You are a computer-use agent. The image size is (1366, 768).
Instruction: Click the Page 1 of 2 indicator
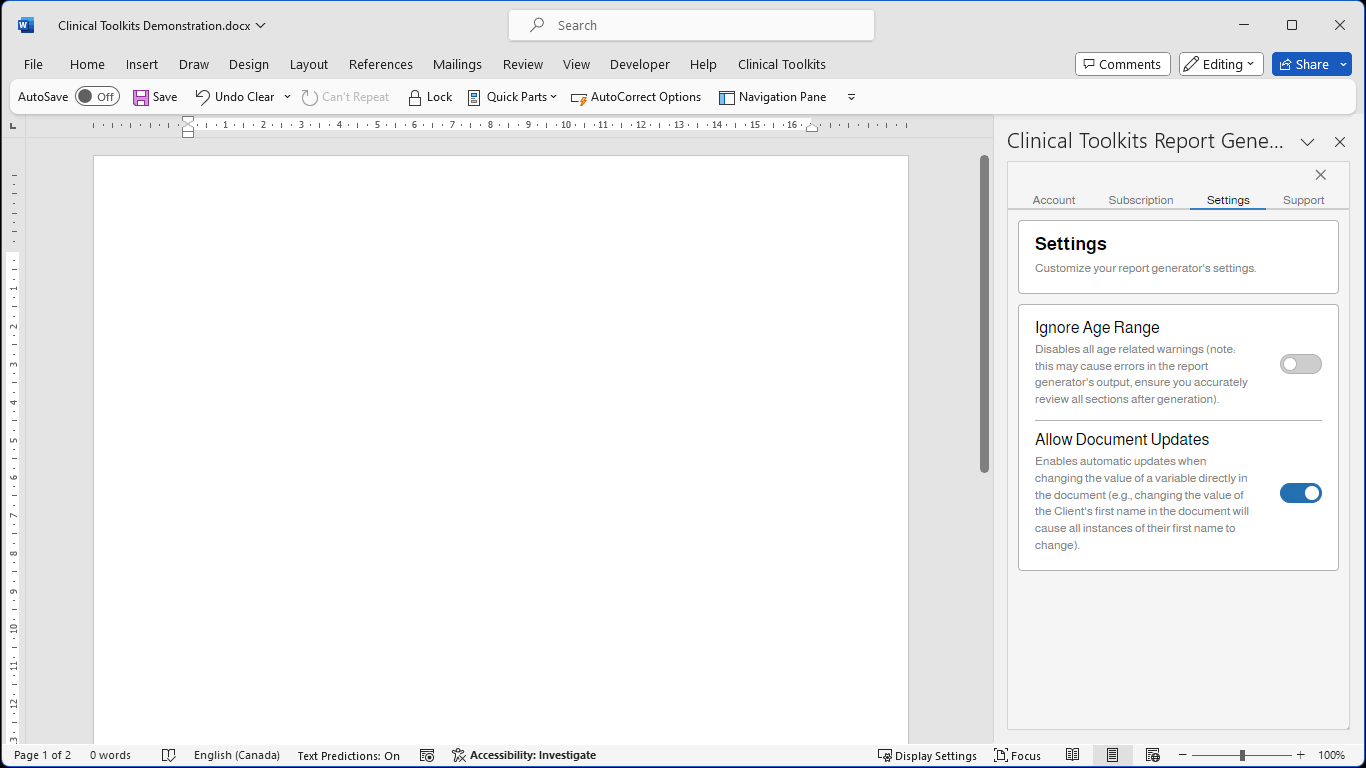(43, 756)
